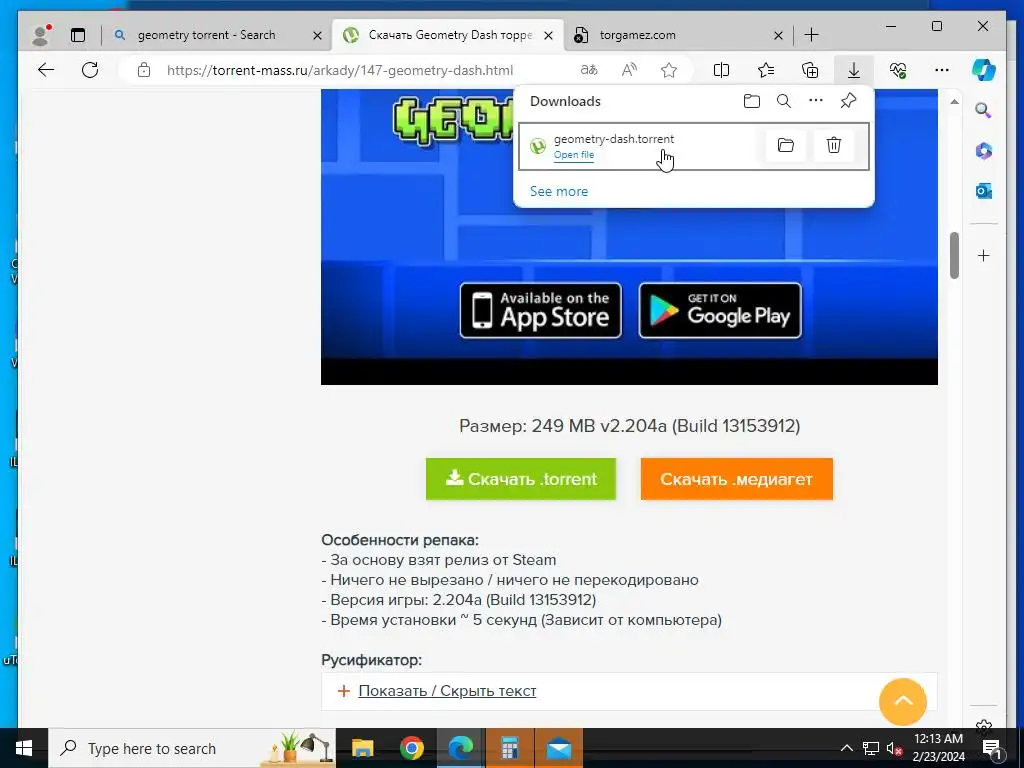
Task: Show geometry-dash.torrent in folder
Action: pos(786,145)
